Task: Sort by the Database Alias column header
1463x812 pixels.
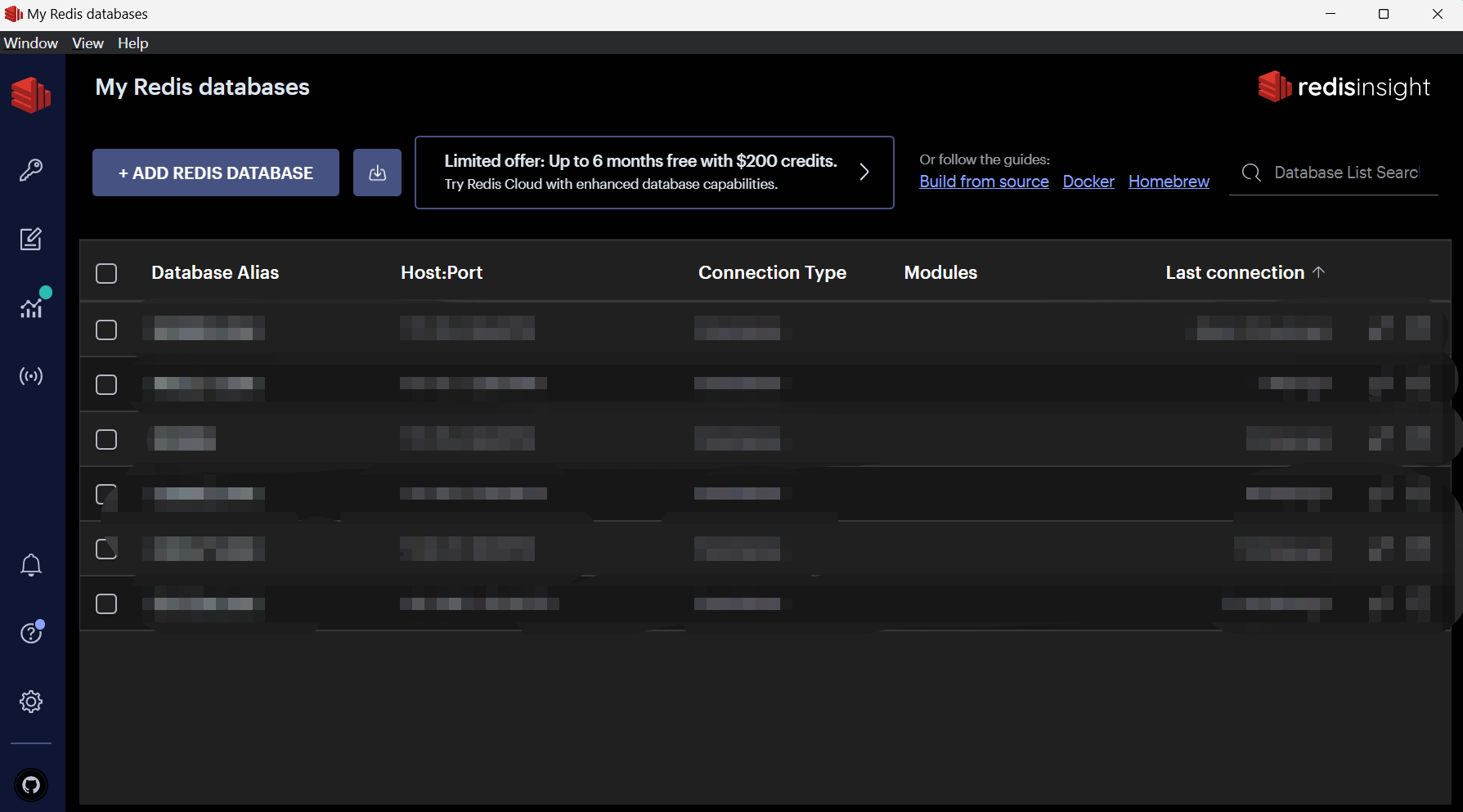Action: tap(215, 272)
